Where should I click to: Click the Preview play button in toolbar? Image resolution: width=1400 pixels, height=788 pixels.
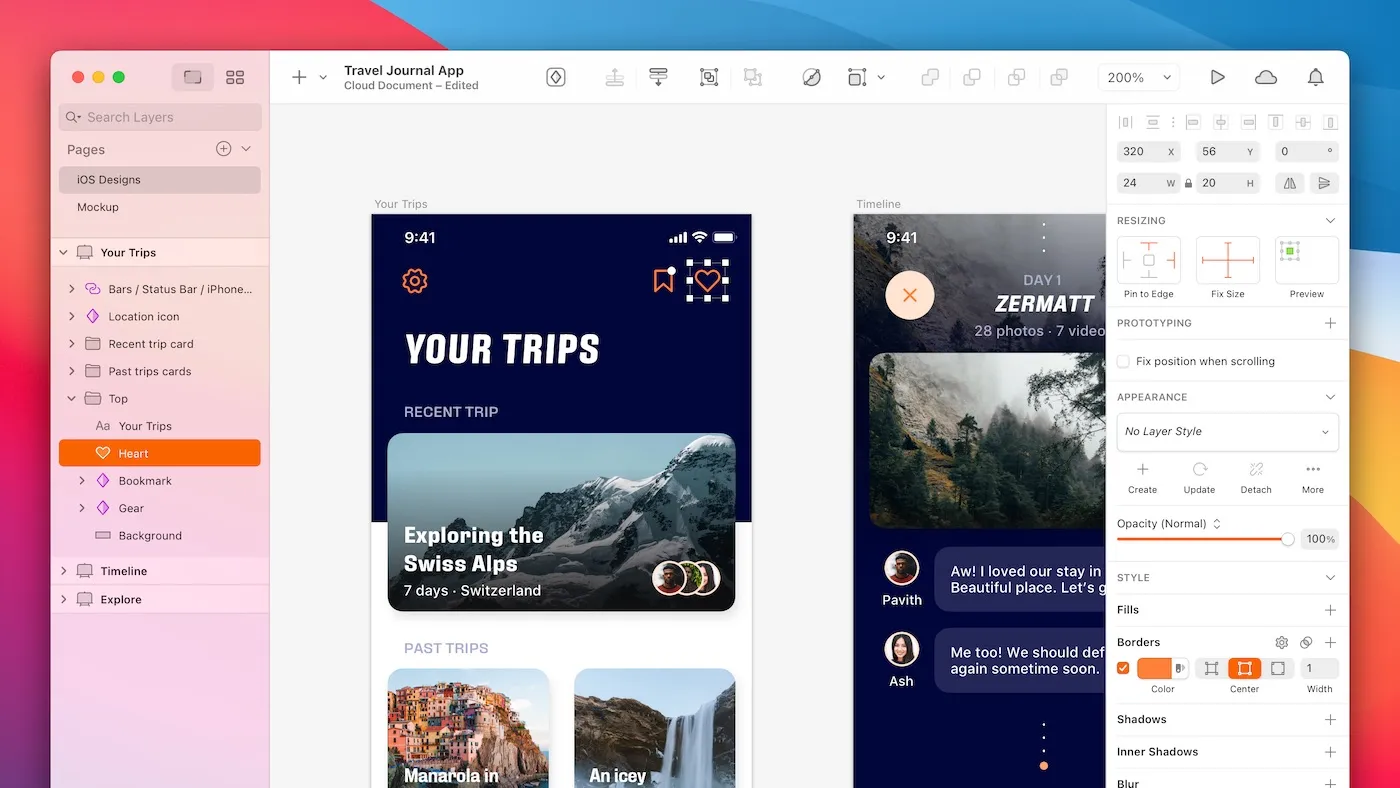click(1217, 77)
